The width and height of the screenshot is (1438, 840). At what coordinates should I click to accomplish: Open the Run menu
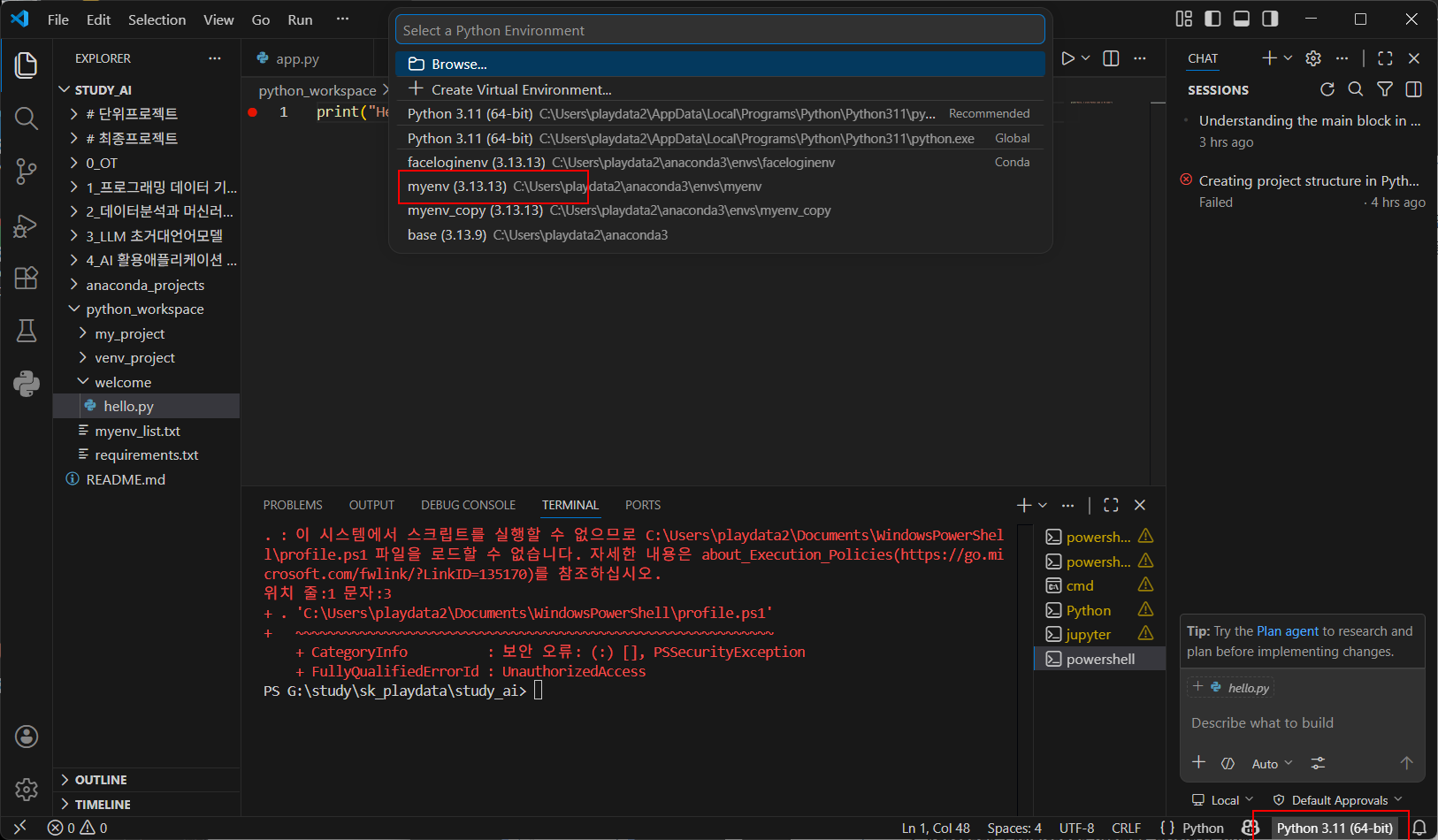[x=300, y=19]
